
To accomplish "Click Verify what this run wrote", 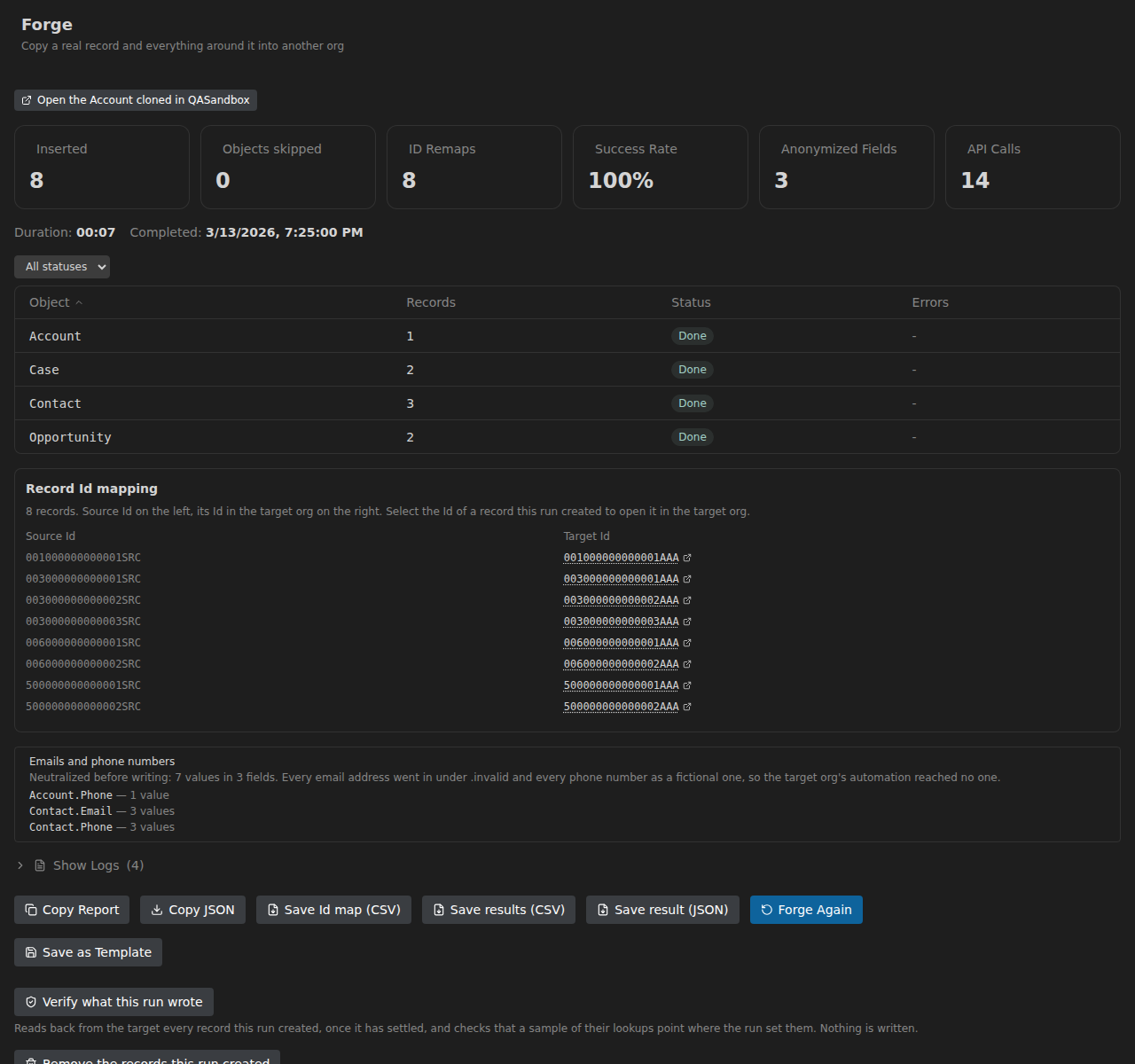I will pyautogui.click(x=113, y=1002).
